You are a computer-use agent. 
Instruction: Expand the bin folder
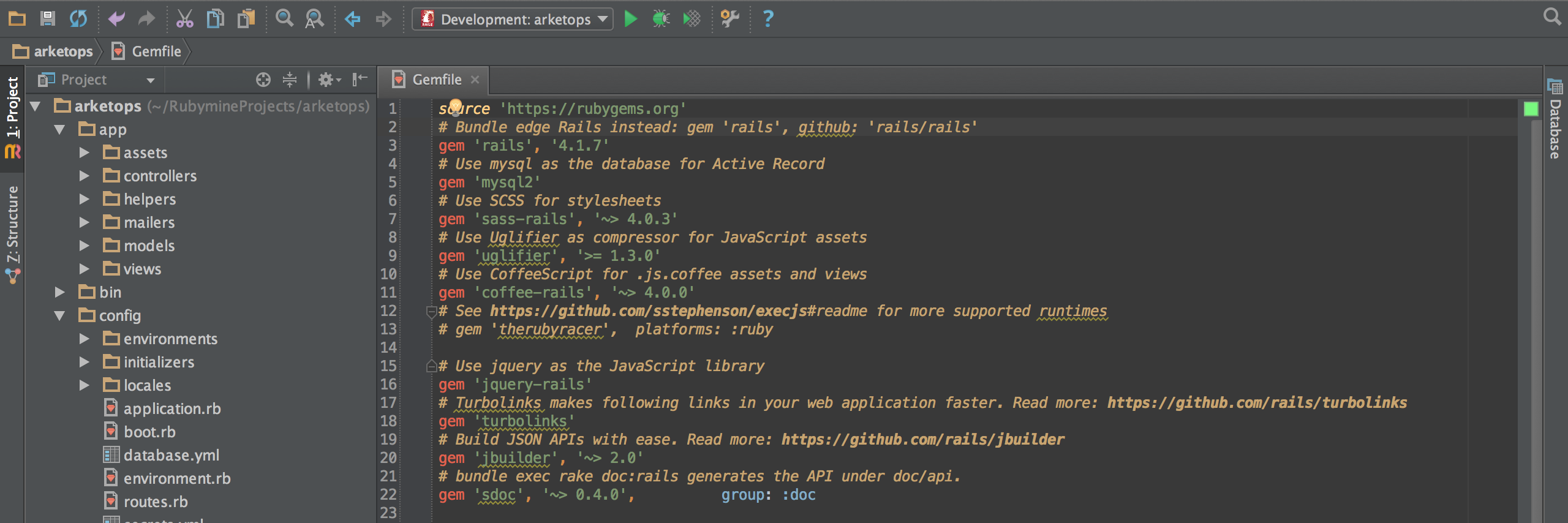click(59, 293)
